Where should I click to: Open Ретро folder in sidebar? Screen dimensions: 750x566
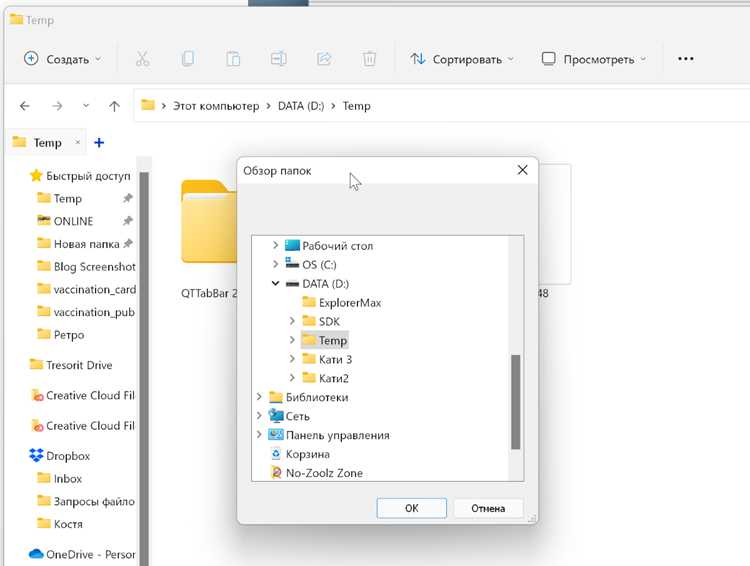pyautogui.click(x=60, y=335)
